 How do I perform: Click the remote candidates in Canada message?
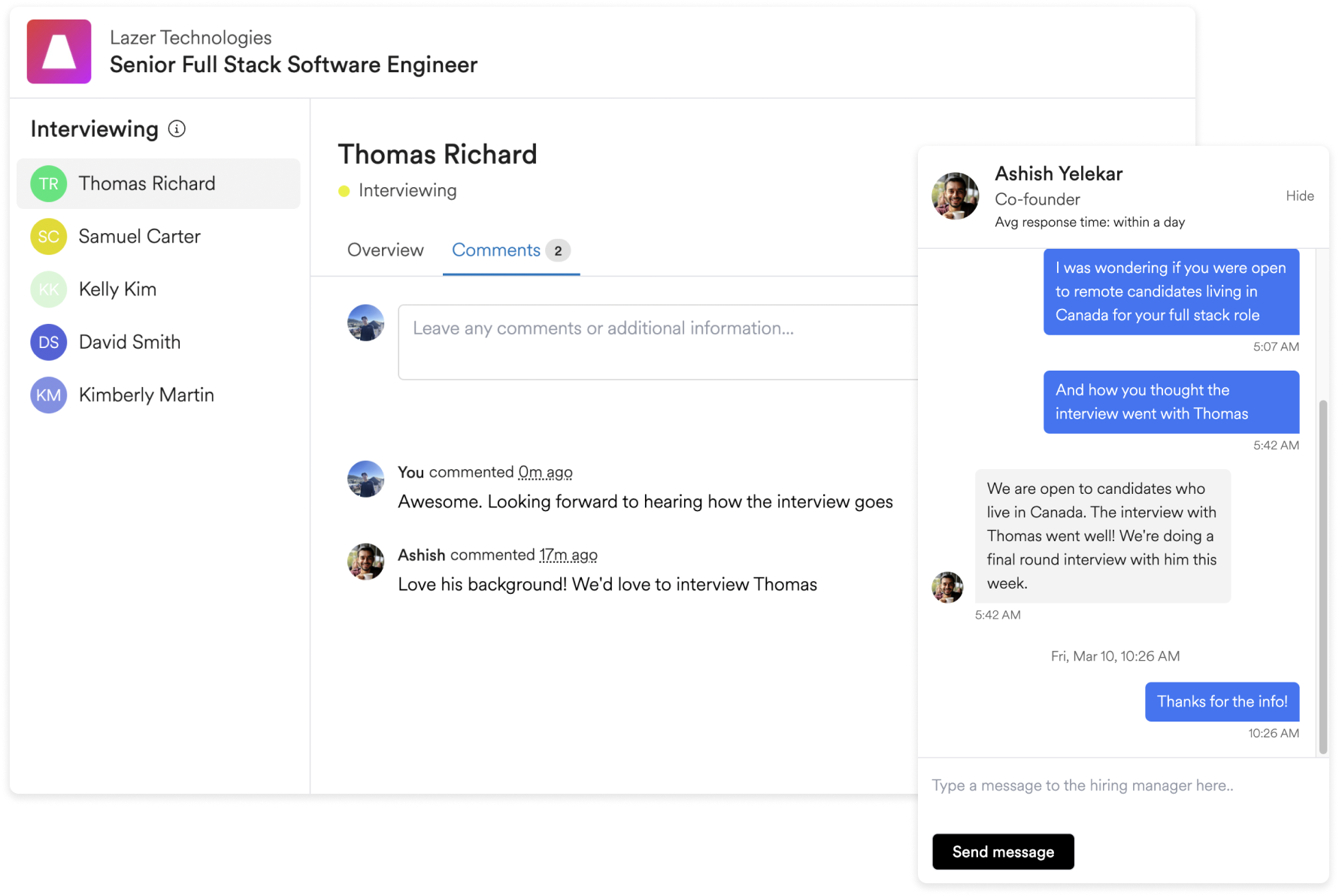1171,292
